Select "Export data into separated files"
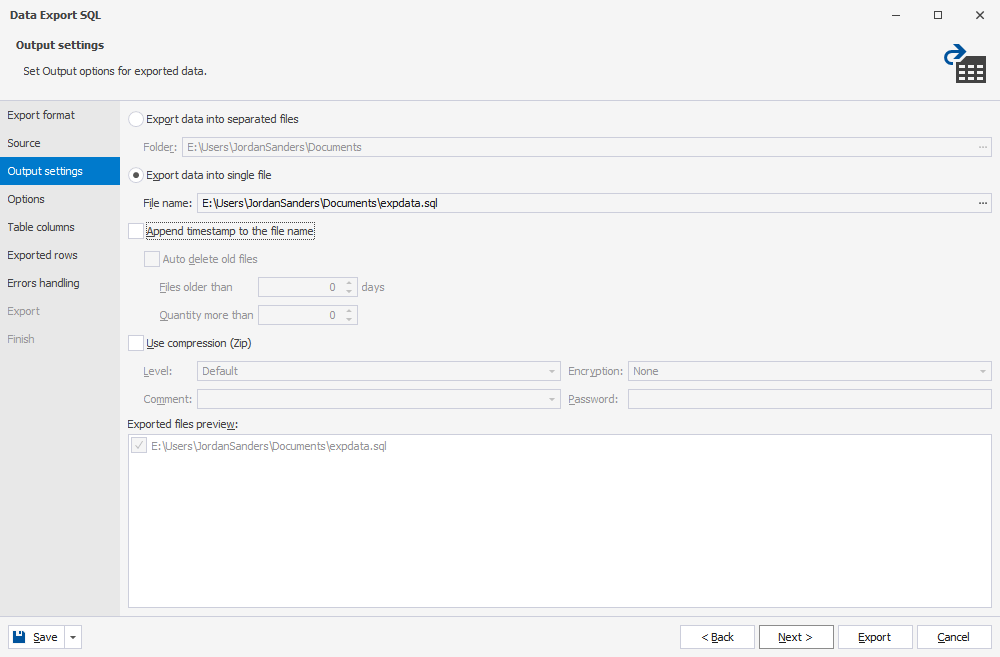Screen dimensions: 1000x657 (135, 118)
